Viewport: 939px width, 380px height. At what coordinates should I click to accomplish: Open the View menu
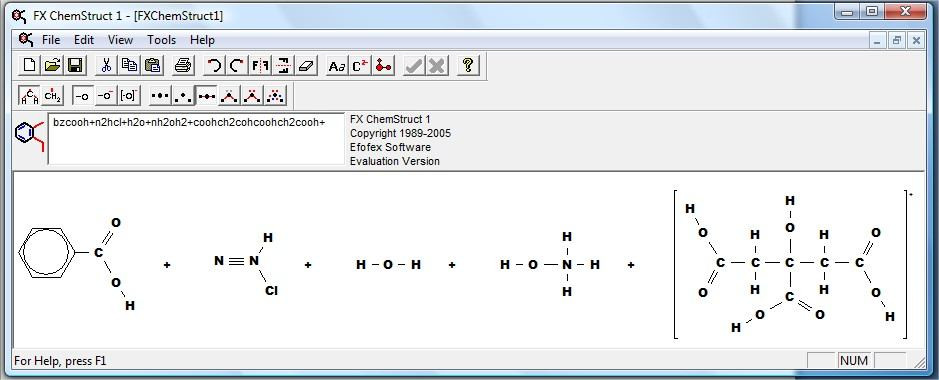120,40
